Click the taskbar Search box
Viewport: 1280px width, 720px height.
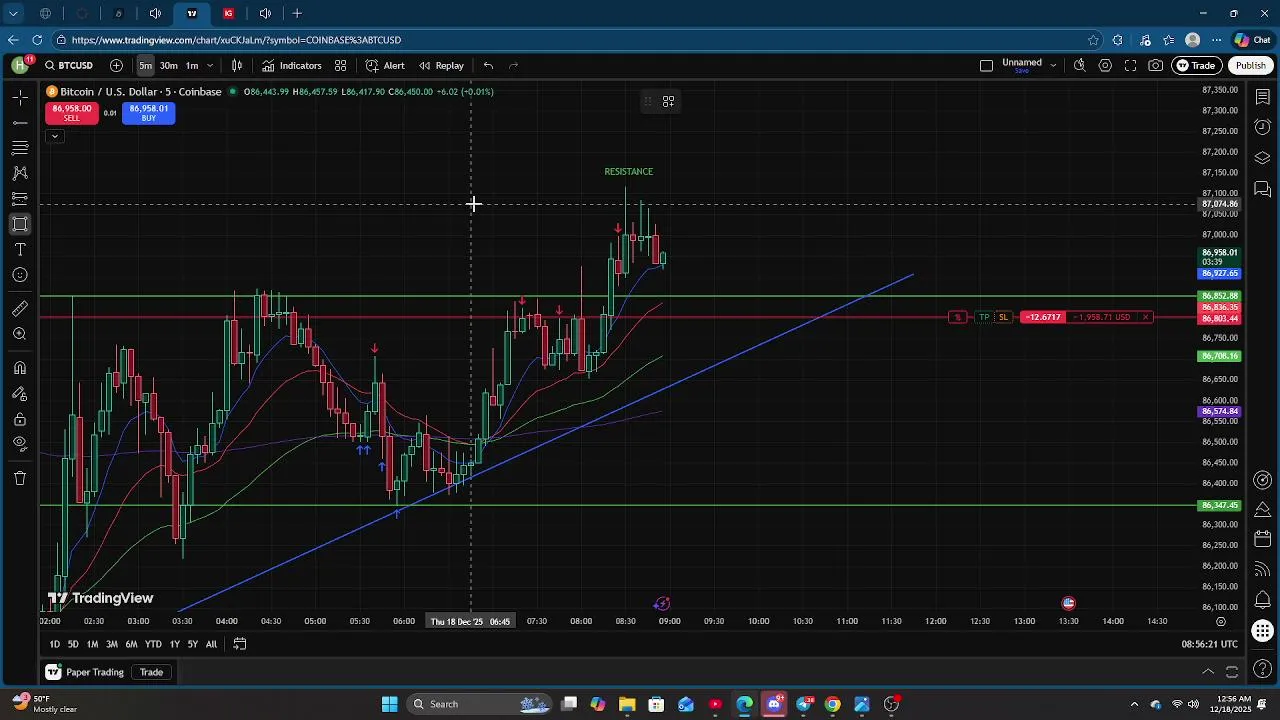pyautogui.click(x=478, y=704)
